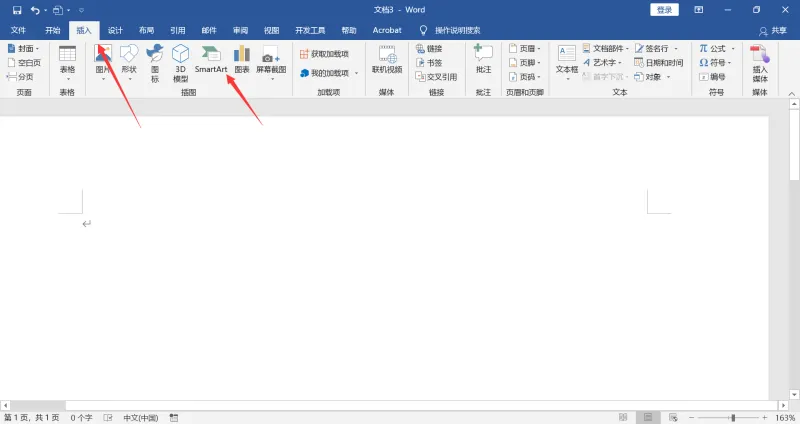Screen dimensions: 800x424
Task: Insert a 书签 bookmark
Action: coord(429,63)
